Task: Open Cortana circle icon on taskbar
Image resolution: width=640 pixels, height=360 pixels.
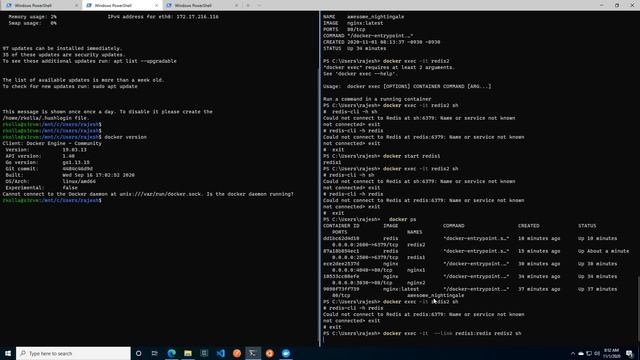Action: pyautogui.click(x=138, y=353)
